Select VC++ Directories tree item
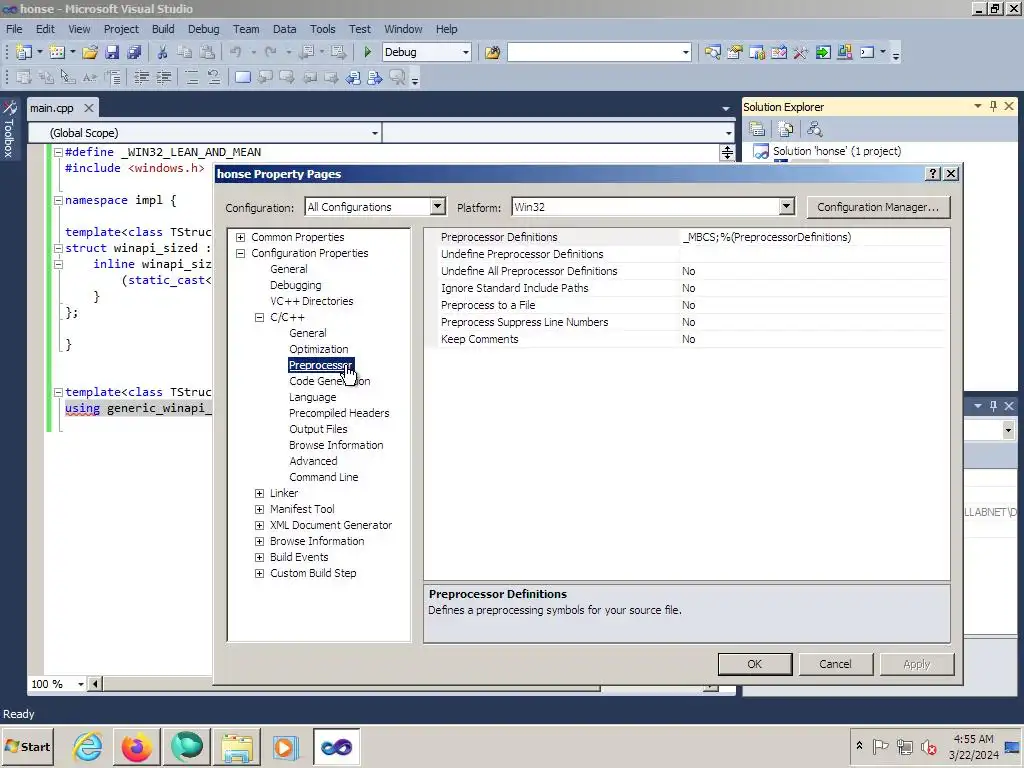This screenshot has height=768, width=1024. pos(312,301)
